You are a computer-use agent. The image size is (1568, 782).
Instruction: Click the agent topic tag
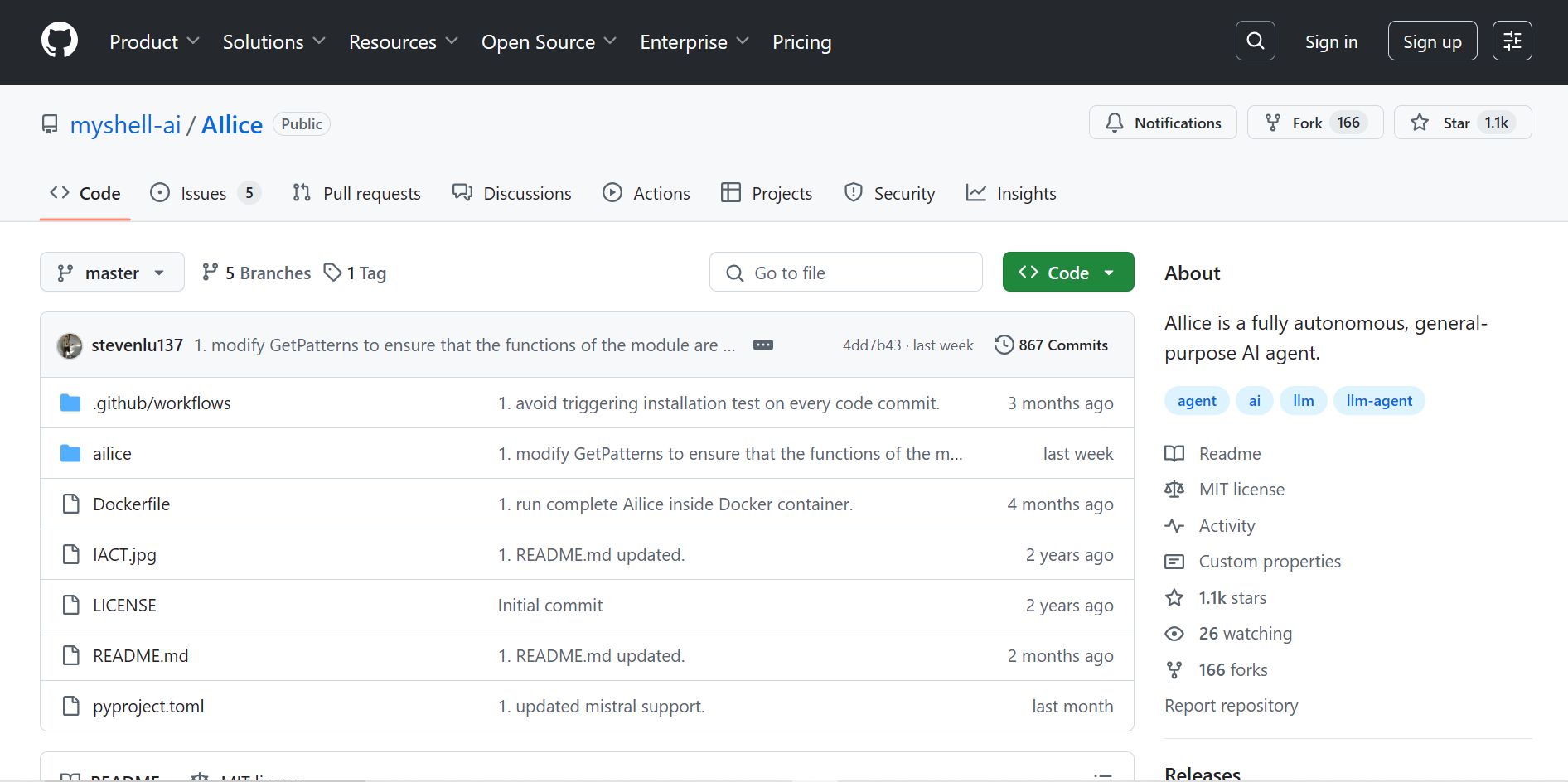pyautogui.click(x=1197, y=401)
